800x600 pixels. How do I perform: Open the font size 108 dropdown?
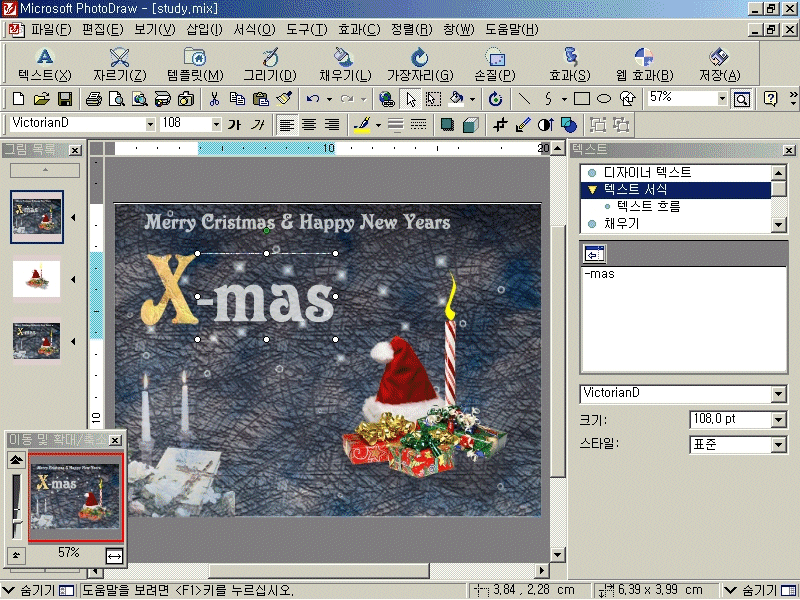(x=216, y=124)
